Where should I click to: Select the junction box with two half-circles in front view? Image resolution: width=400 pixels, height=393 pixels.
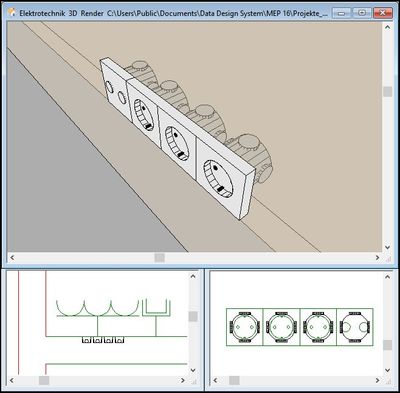(x=355, y=327)
